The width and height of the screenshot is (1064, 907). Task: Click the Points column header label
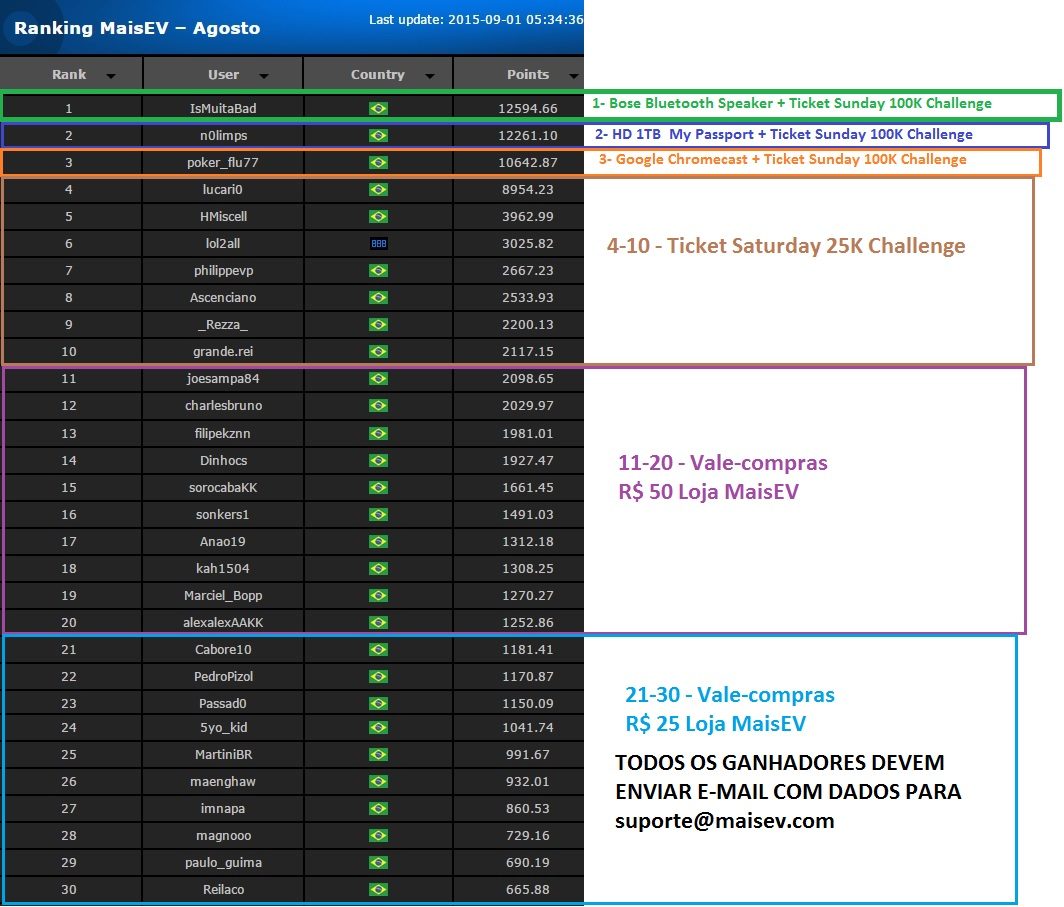point(528,75)
